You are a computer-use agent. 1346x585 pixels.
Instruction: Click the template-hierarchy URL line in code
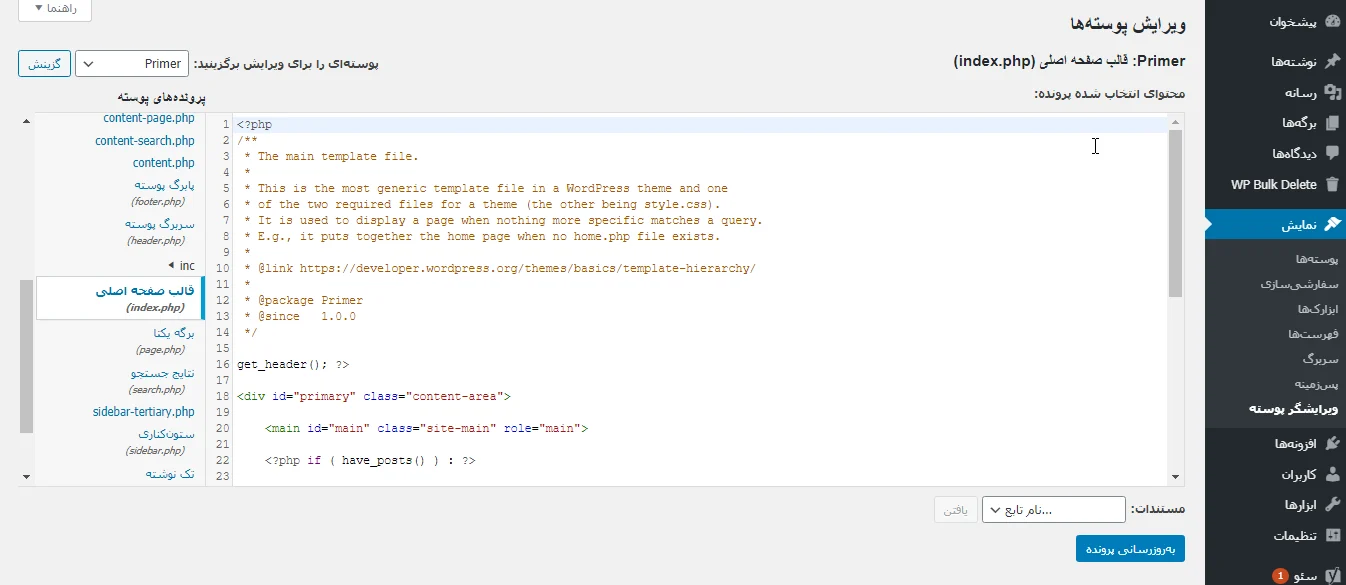[500, 269]
